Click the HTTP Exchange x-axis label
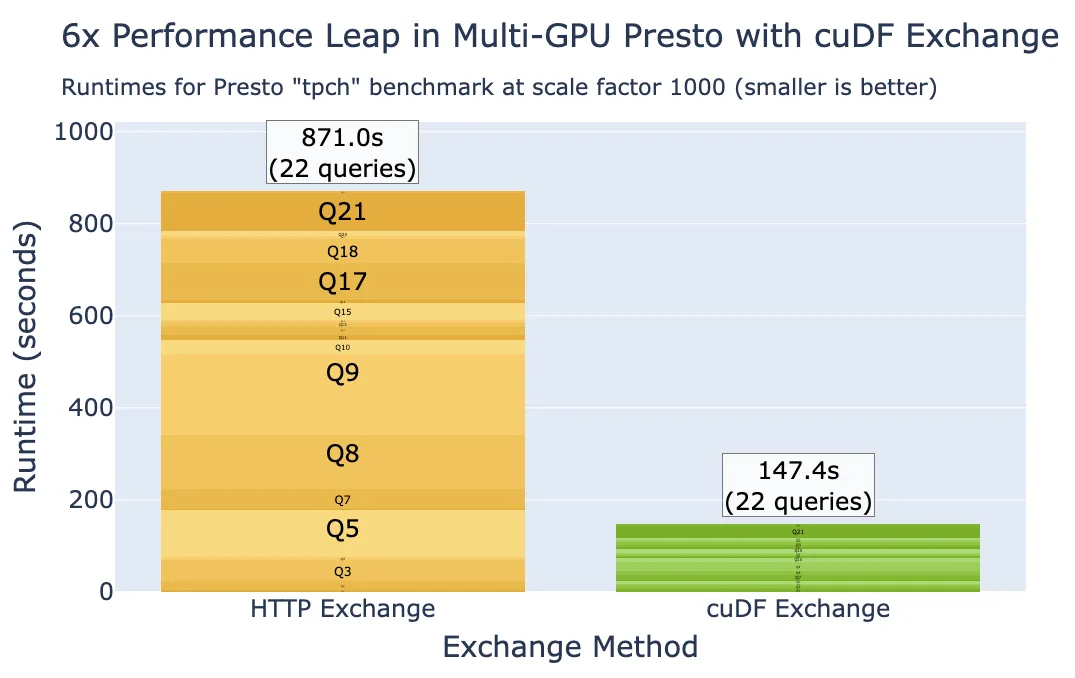Screen dimensions: 1075x678 pyautogui.click(x=342, y=608)
